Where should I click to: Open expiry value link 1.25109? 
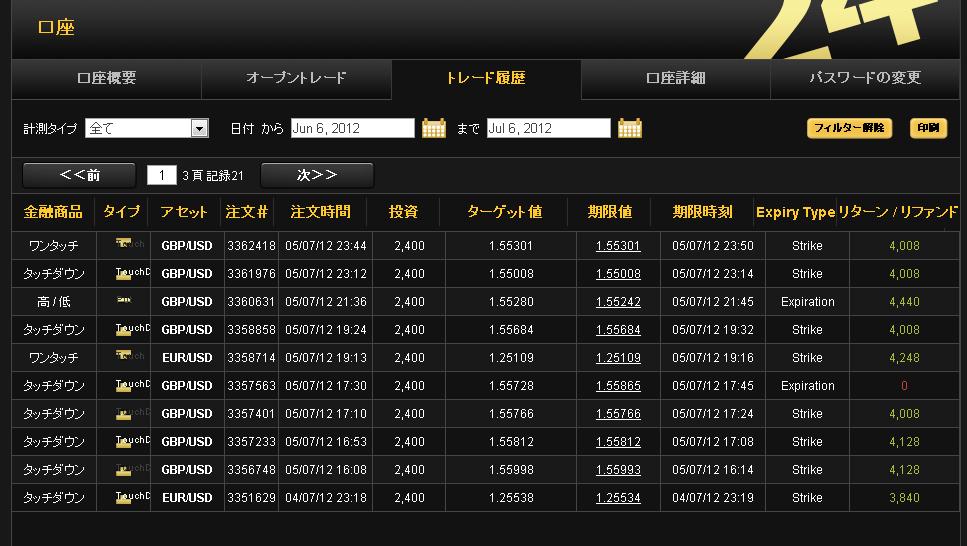click(618, 358)
